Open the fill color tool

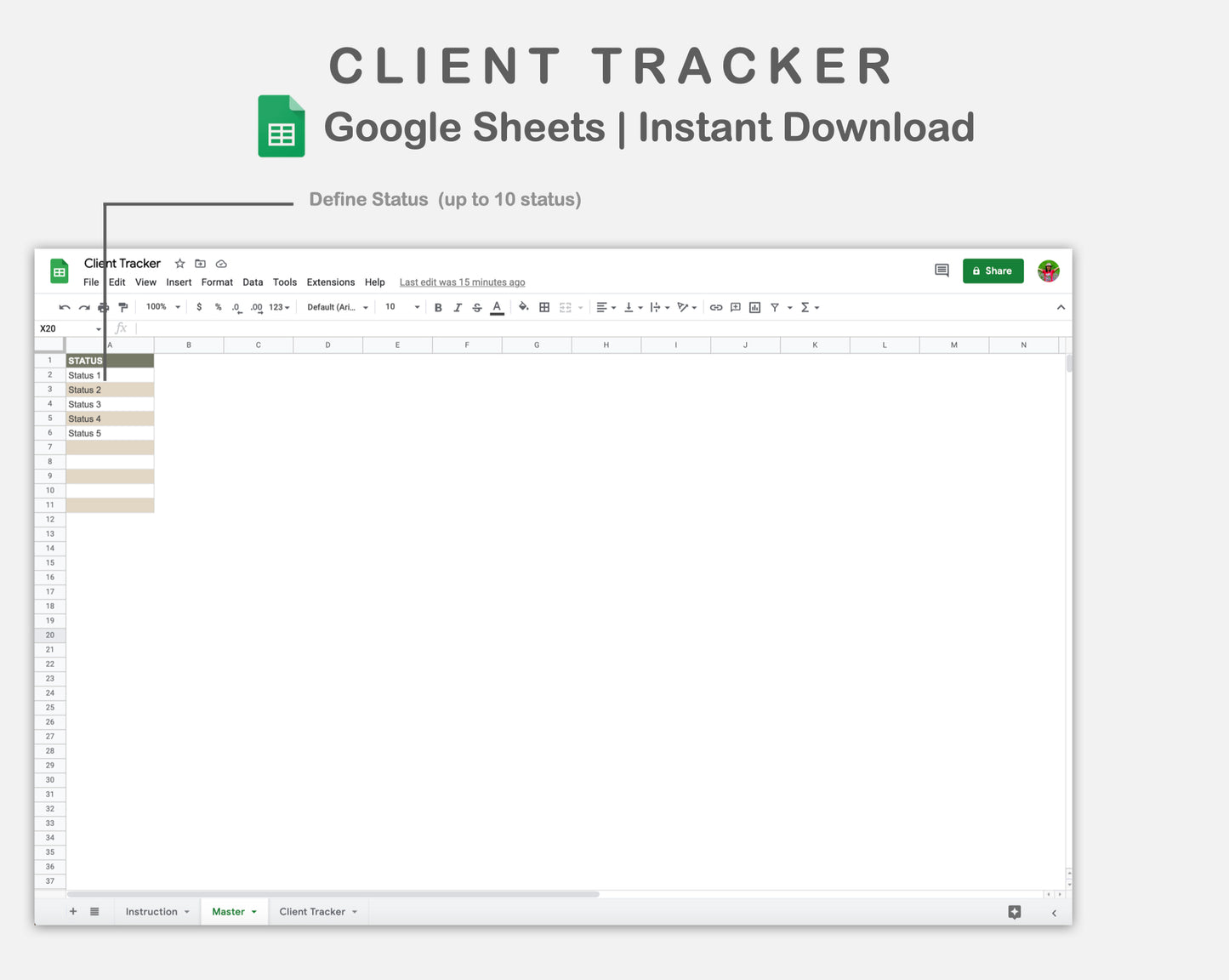pos(523,307)
